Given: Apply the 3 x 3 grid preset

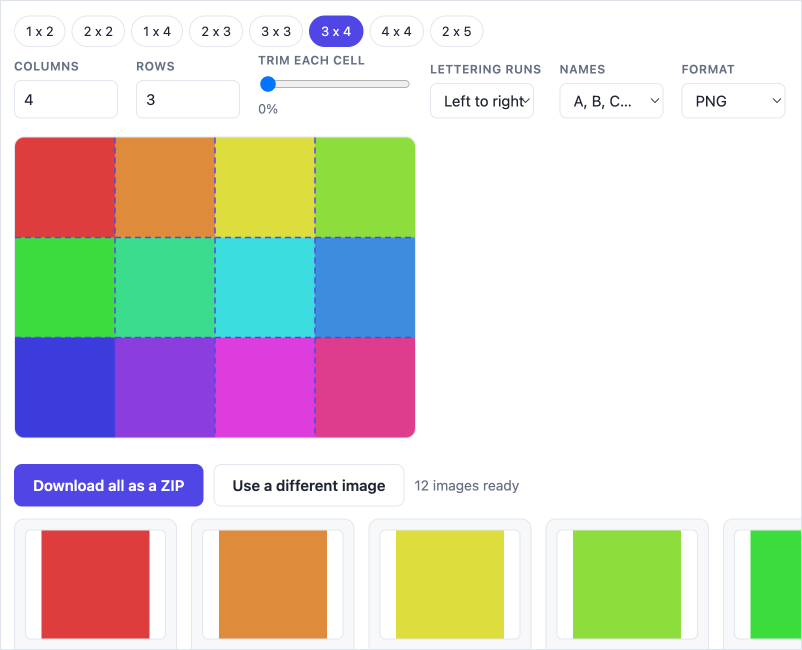Looking at the screenshot, I should coord(276,31).
